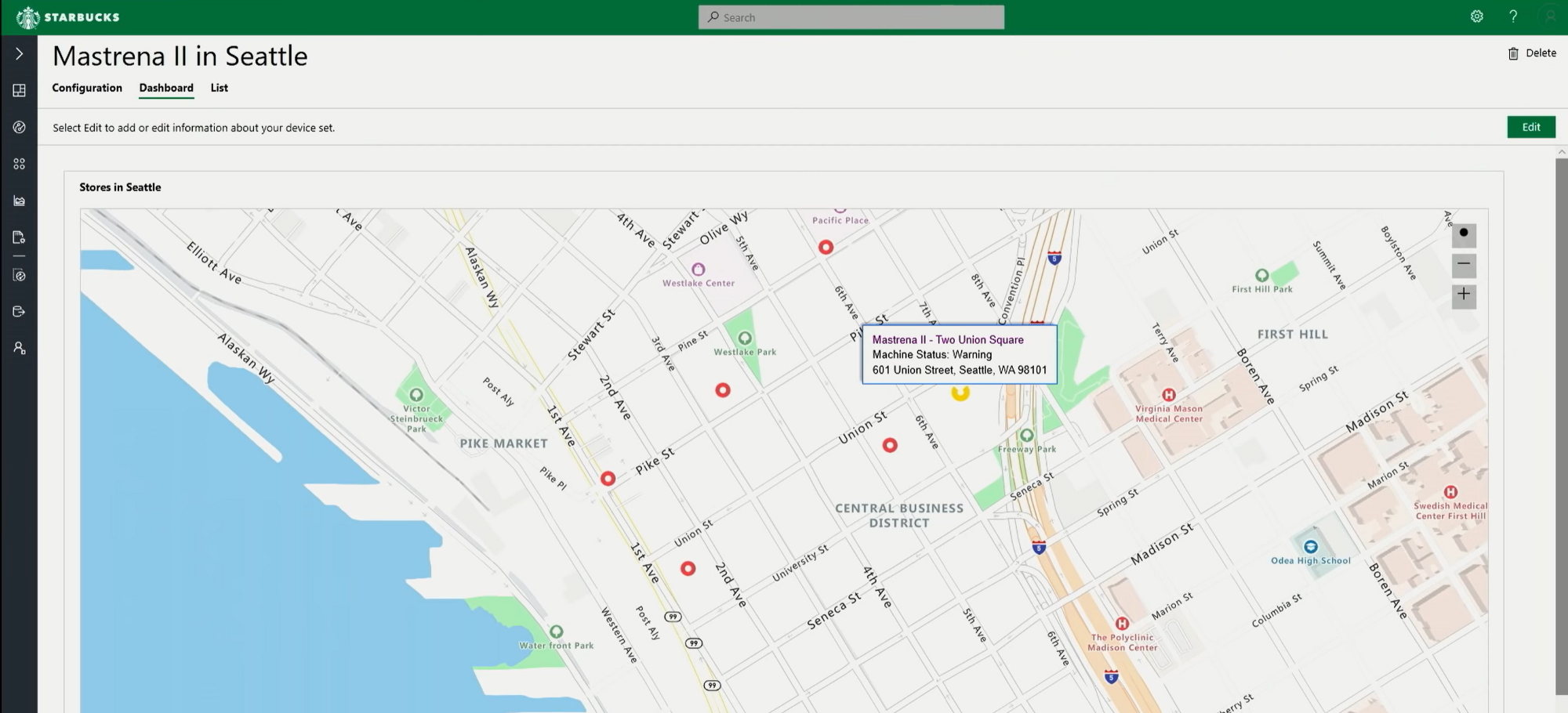Viewport: 1568px width, 713px height.
Task: Click the CENTRAL BUSINESS DISTRICT label
Action: (x=899, y=516)
